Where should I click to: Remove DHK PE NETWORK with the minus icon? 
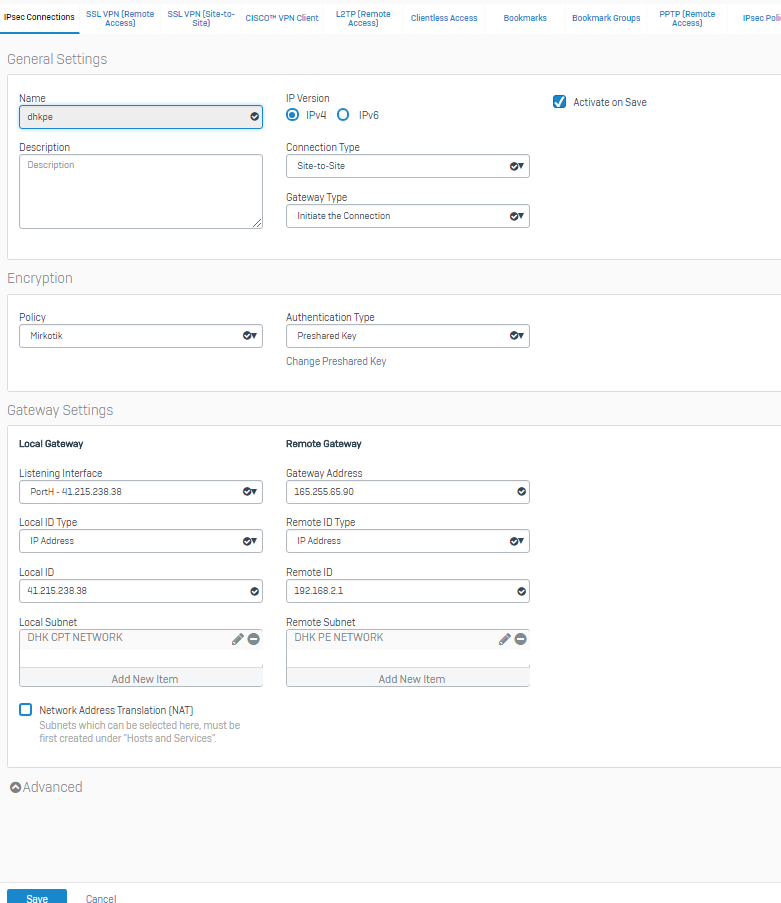coord(521,639)
